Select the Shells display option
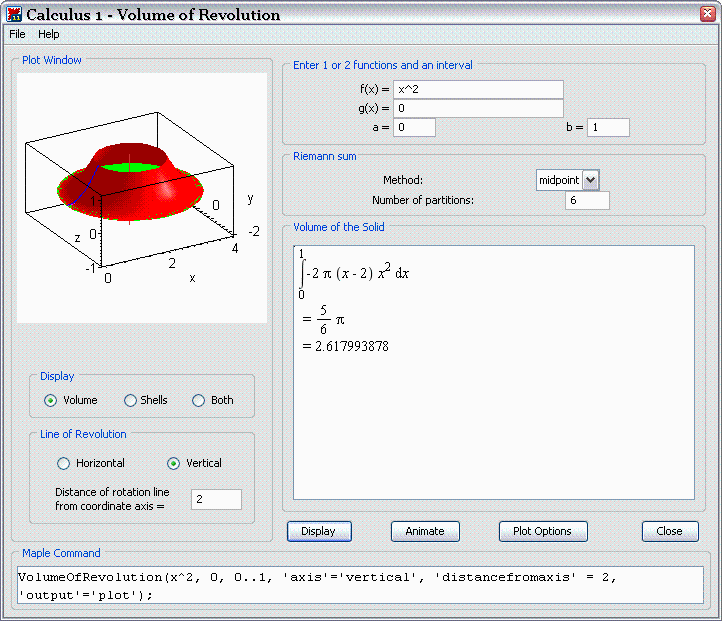 pos(130,400)
